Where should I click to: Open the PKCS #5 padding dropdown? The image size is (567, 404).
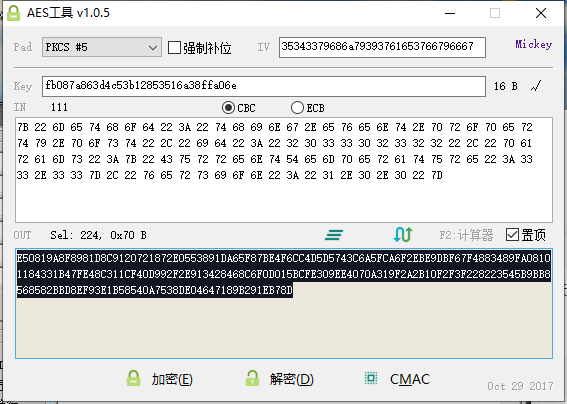tap(102, 47)
